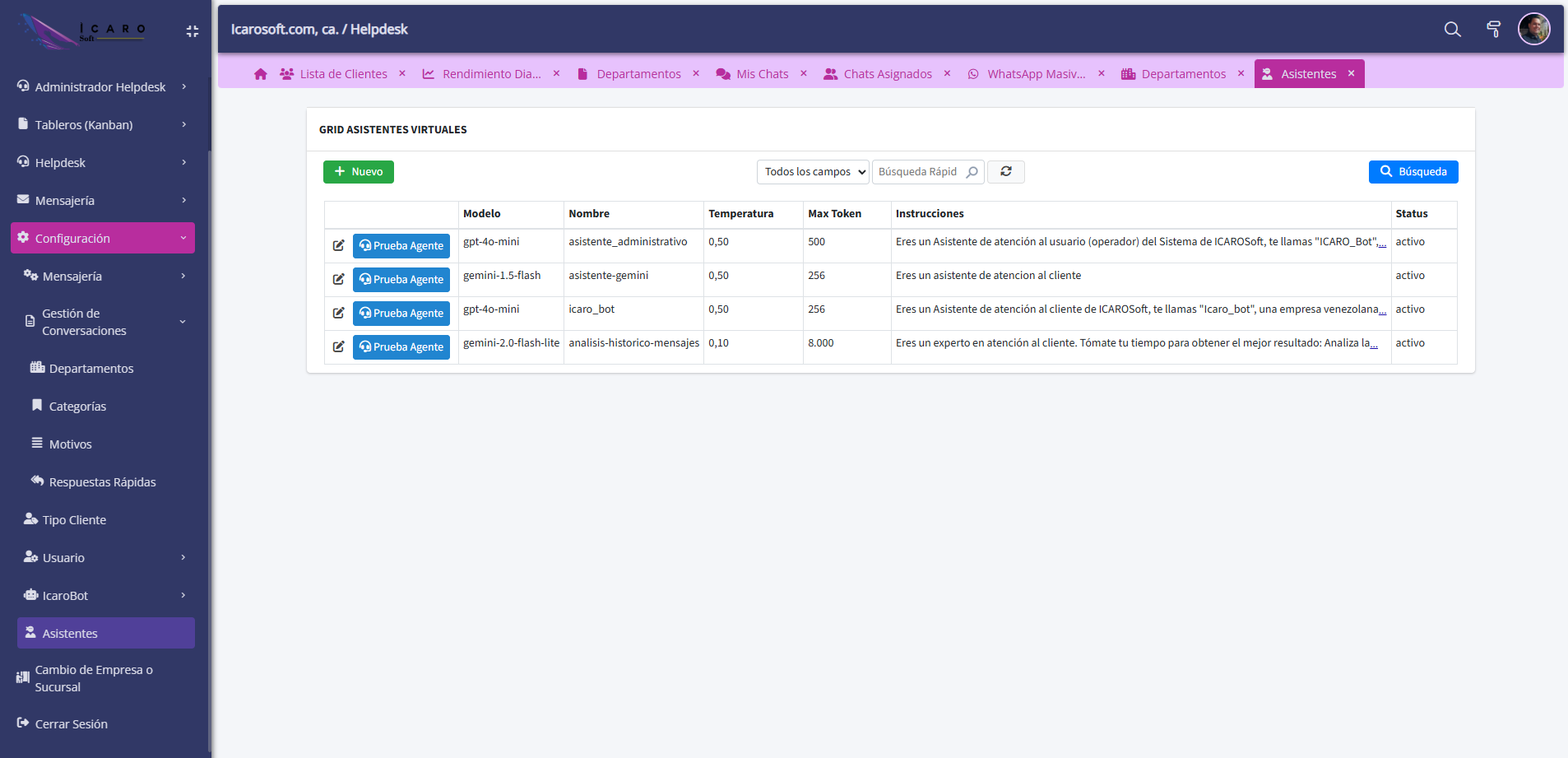This screenshot has height=758, width=1568.
Task: Expand the IcaroBot submenu
Action: click(x=106, y=595)
